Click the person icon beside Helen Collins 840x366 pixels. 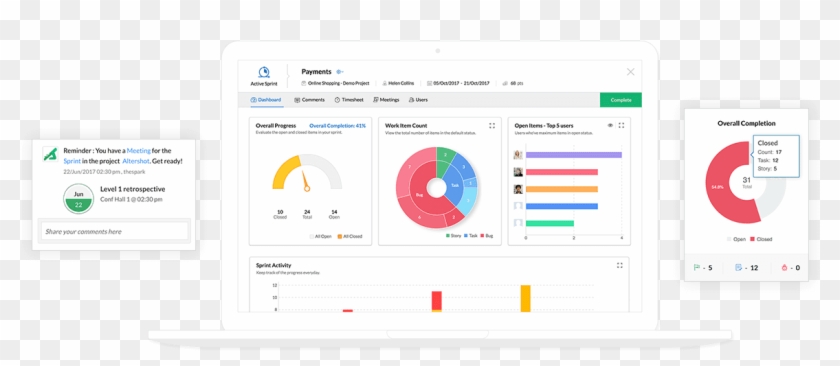(385, 84)
